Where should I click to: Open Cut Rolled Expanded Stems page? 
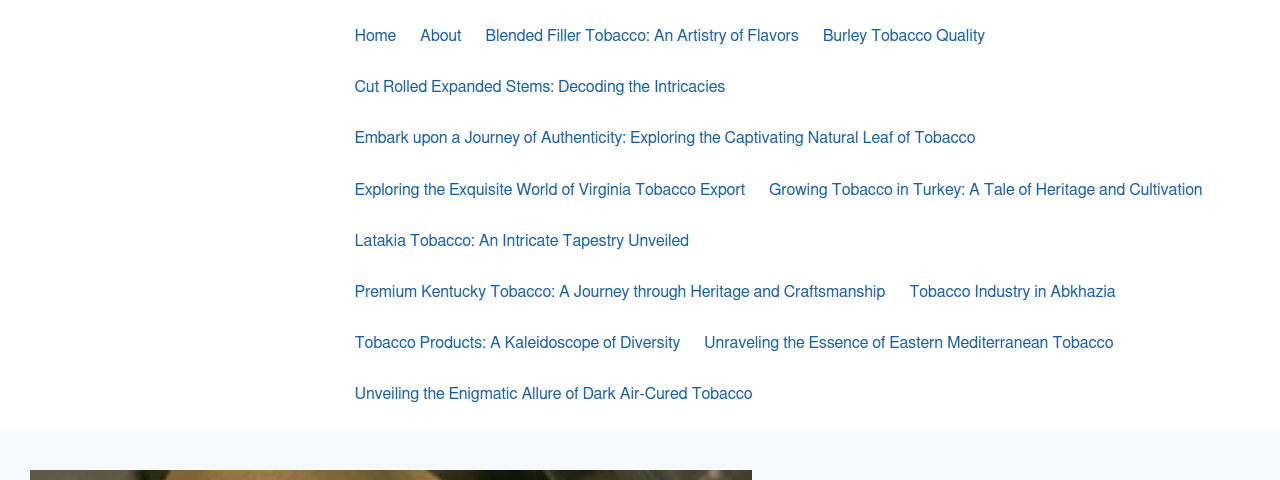pyautogui.click(x=540, y=87)
